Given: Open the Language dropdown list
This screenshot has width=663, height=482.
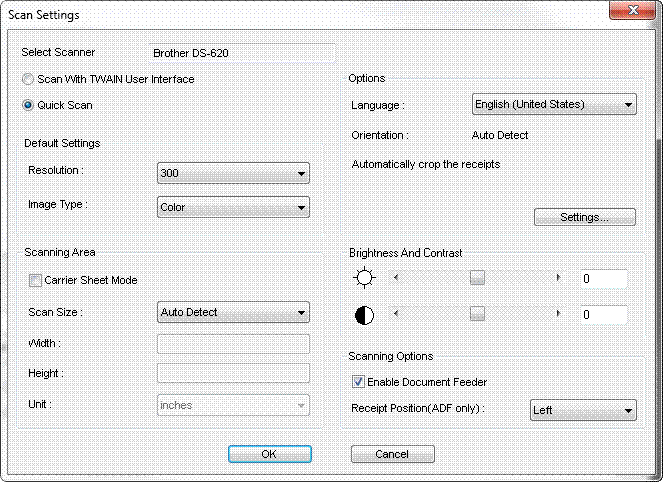Looking at the screenshot, I should pyautogui.click(x=554, y=104).
